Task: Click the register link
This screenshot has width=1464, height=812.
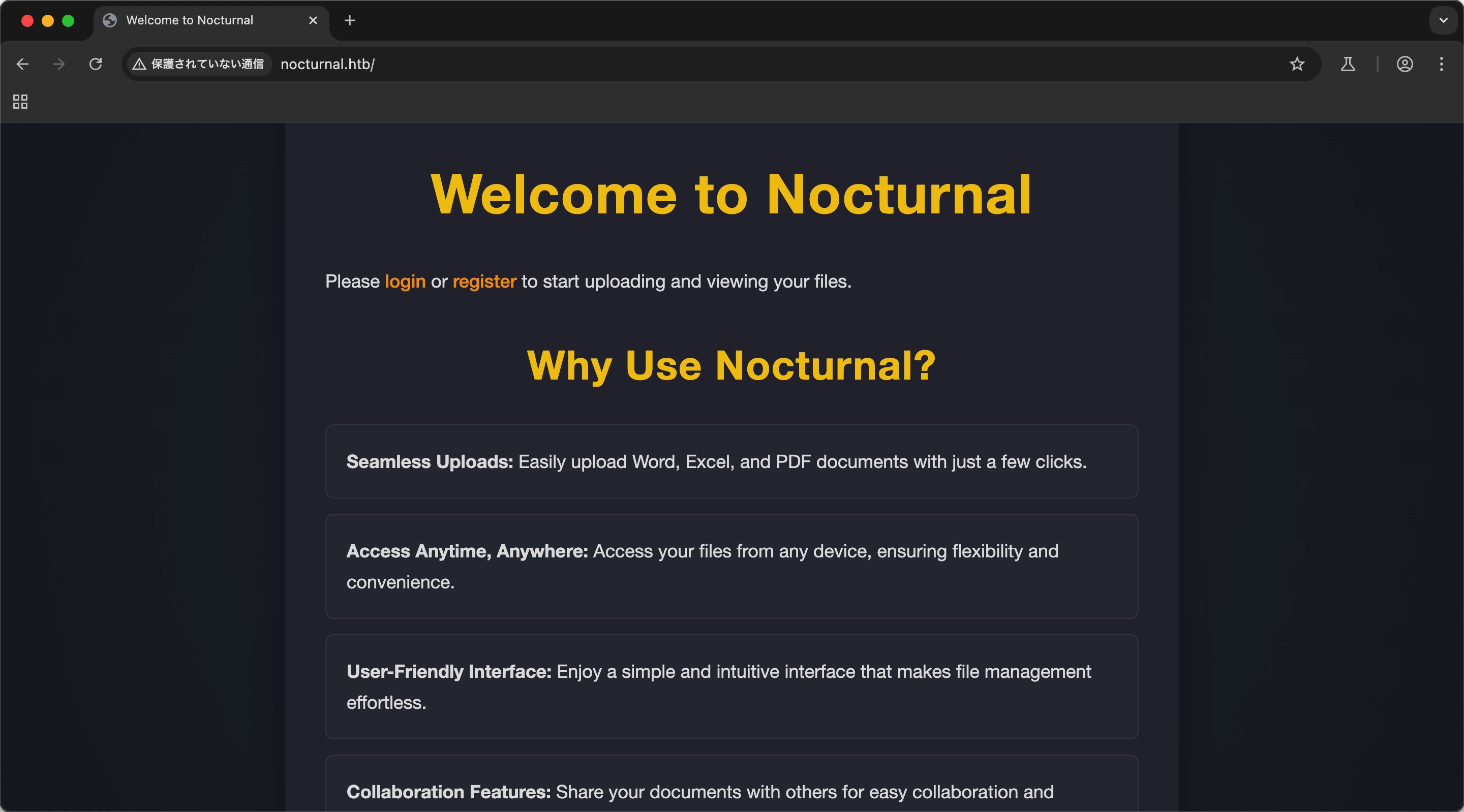Action: pyautogui.click(x=484, y=282)
